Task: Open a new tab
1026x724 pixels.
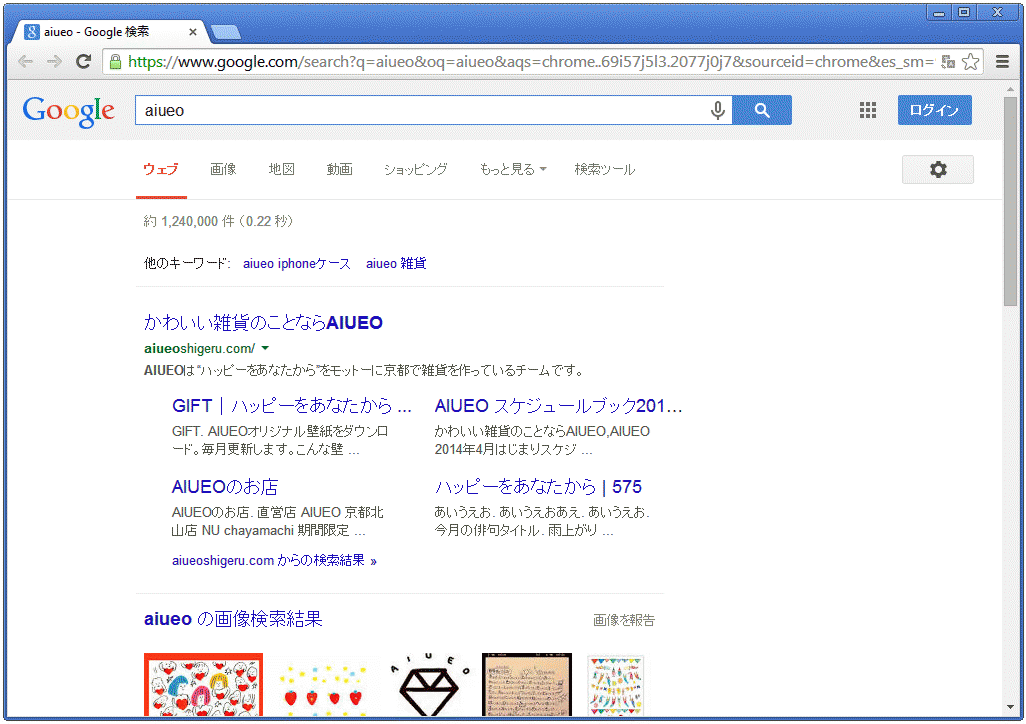Action: click(226, 32)
